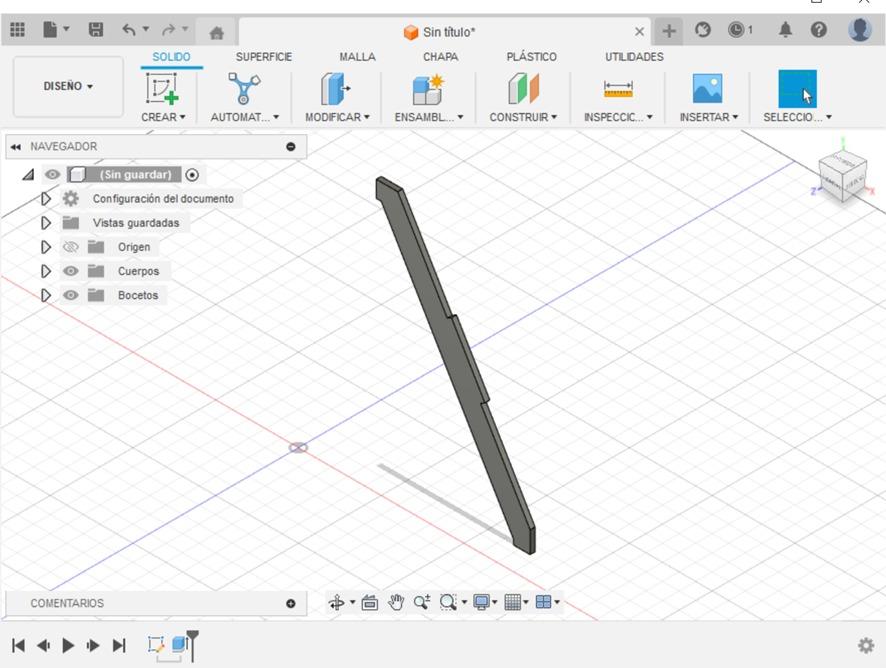Collapse the Navegador panel with the minus button
The width and height of the screenshot is (886, 668).
[x=291, y=147]
